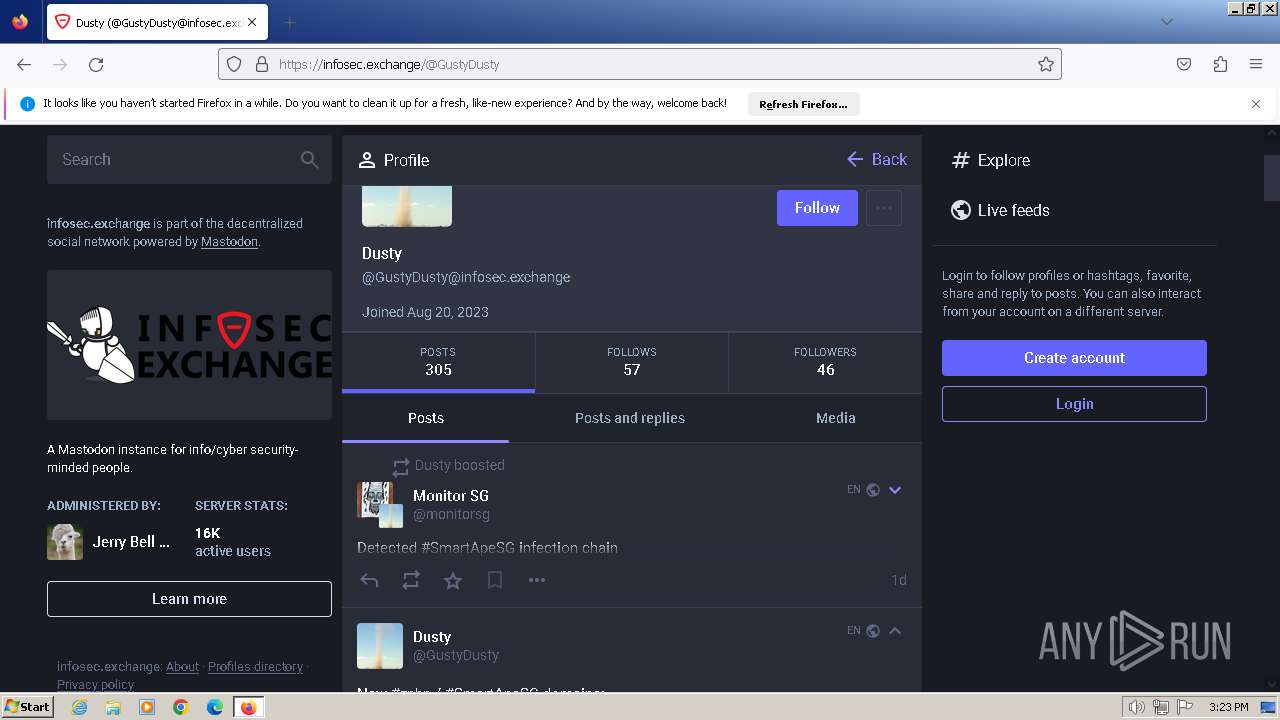The image size is (1280, 720).
Task: Favorite the Monitor SG post
Action: pyautogui.click(x=453, y=580)
